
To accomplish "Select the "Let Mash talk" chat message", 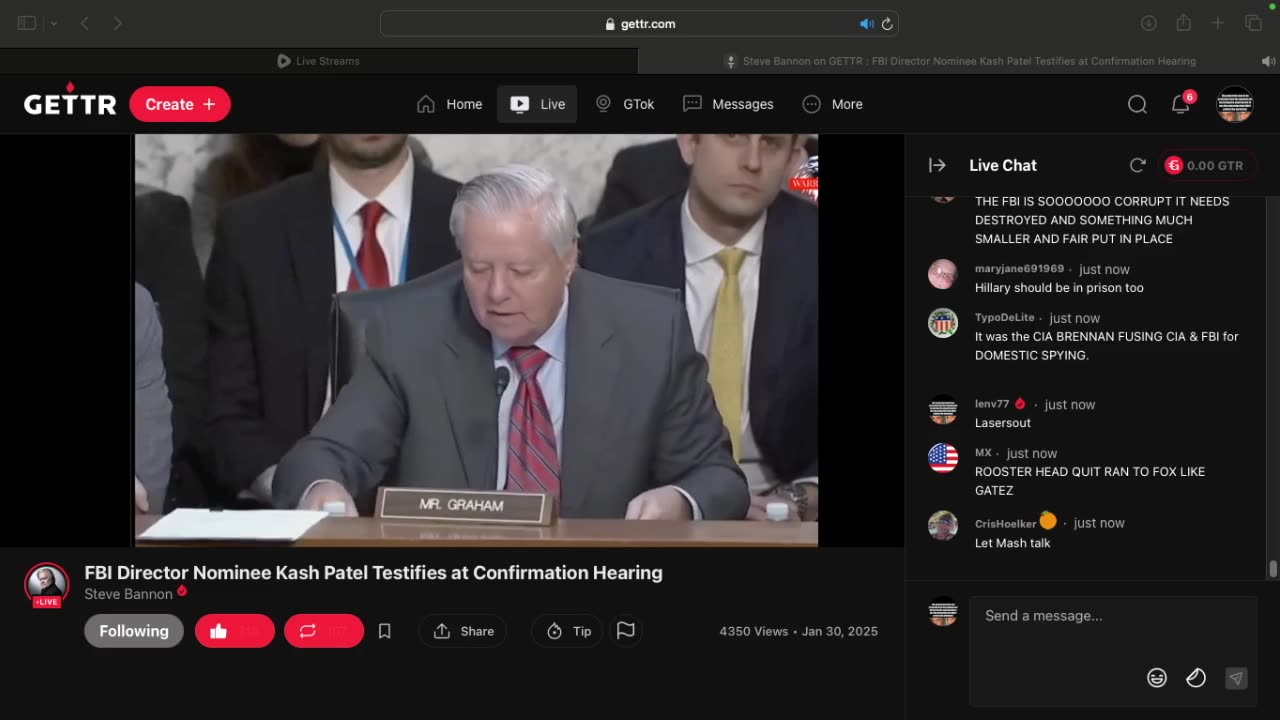I will point(1012,543).
